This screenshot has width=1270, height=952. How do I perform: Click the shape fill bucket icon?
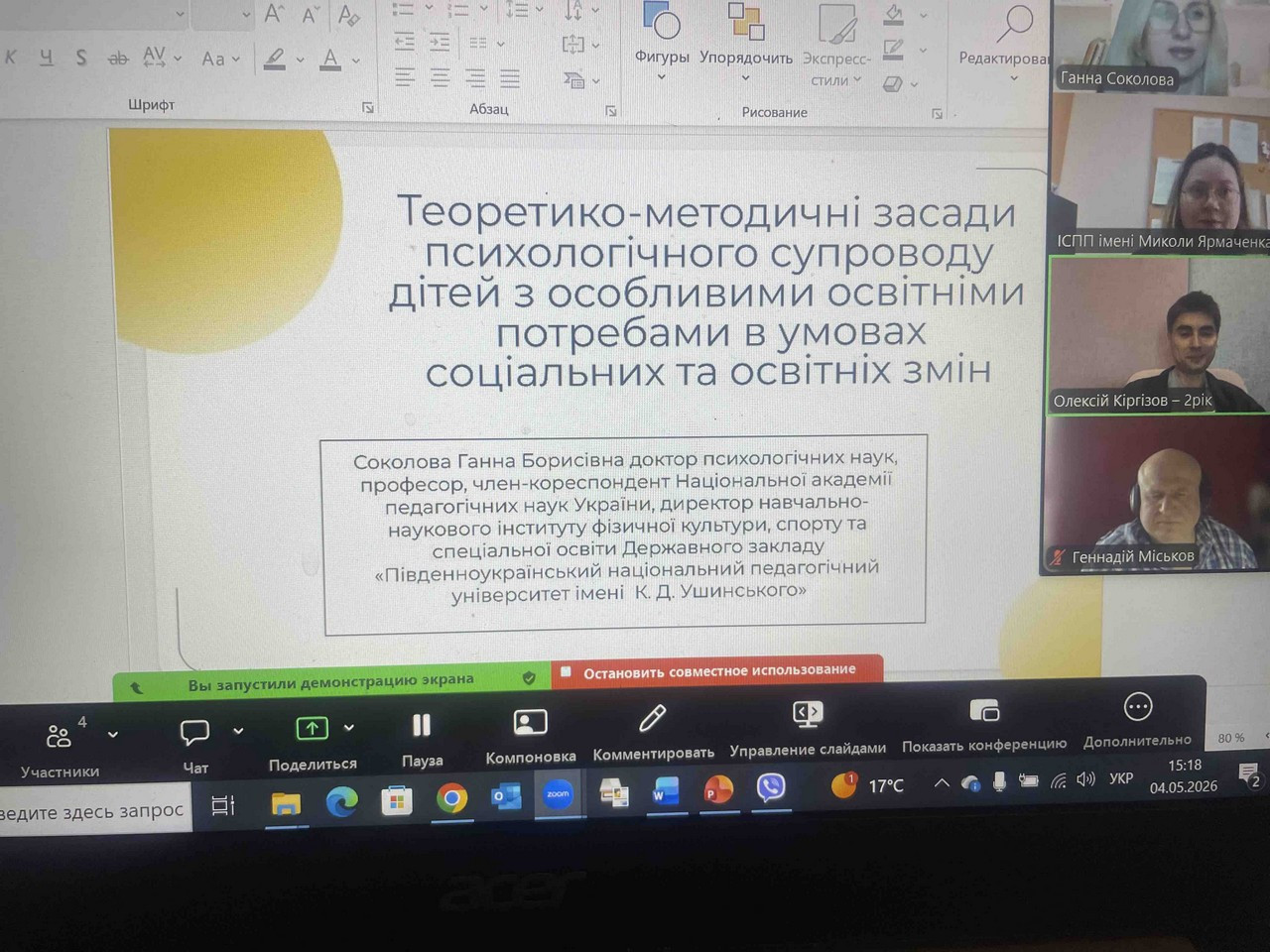point(894,13)
